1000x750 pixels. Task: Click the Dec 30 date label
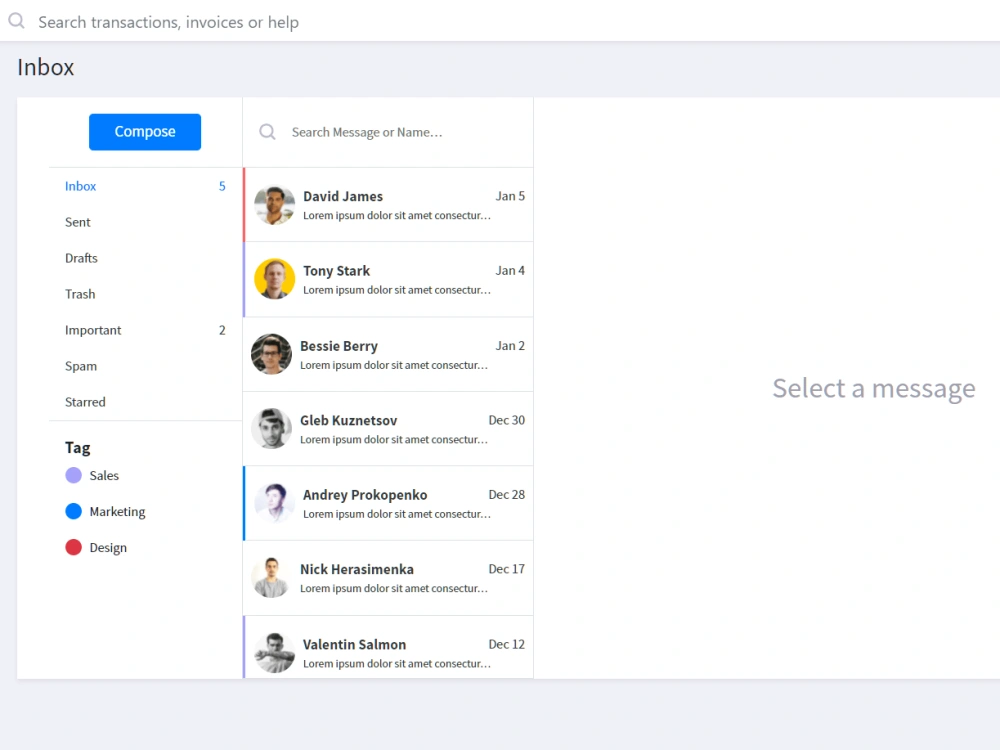(x=506, y=421)
